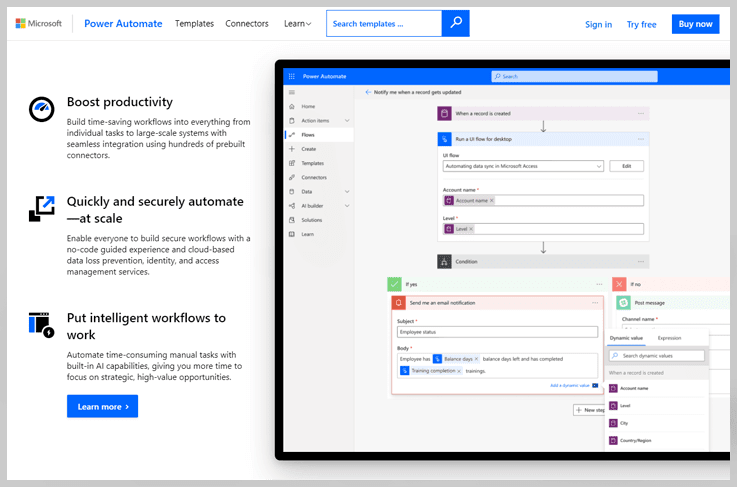Screen dimensions: 737x487
Task: Select Account name dynamic value item
Action: click(x=657, y=388)
